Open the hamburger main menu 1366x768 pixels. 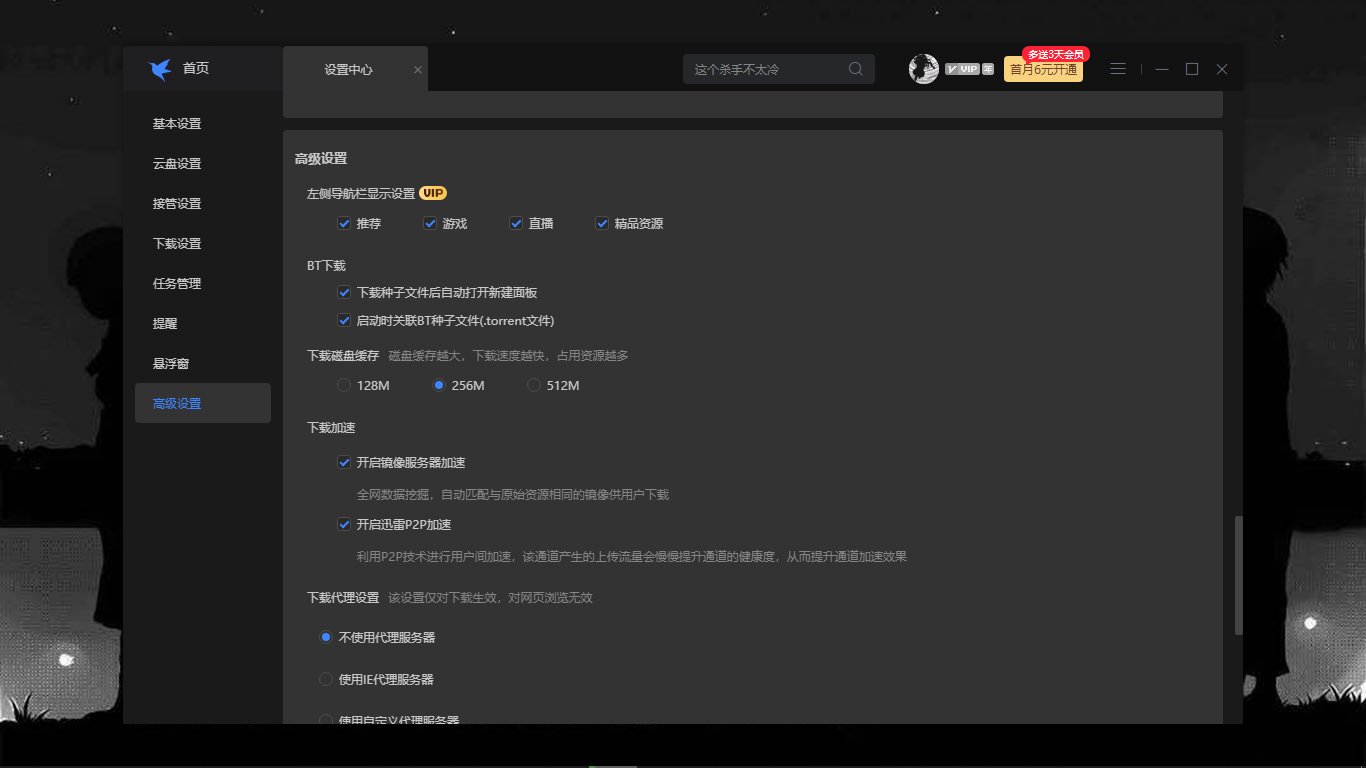(x=1118, y=69)
